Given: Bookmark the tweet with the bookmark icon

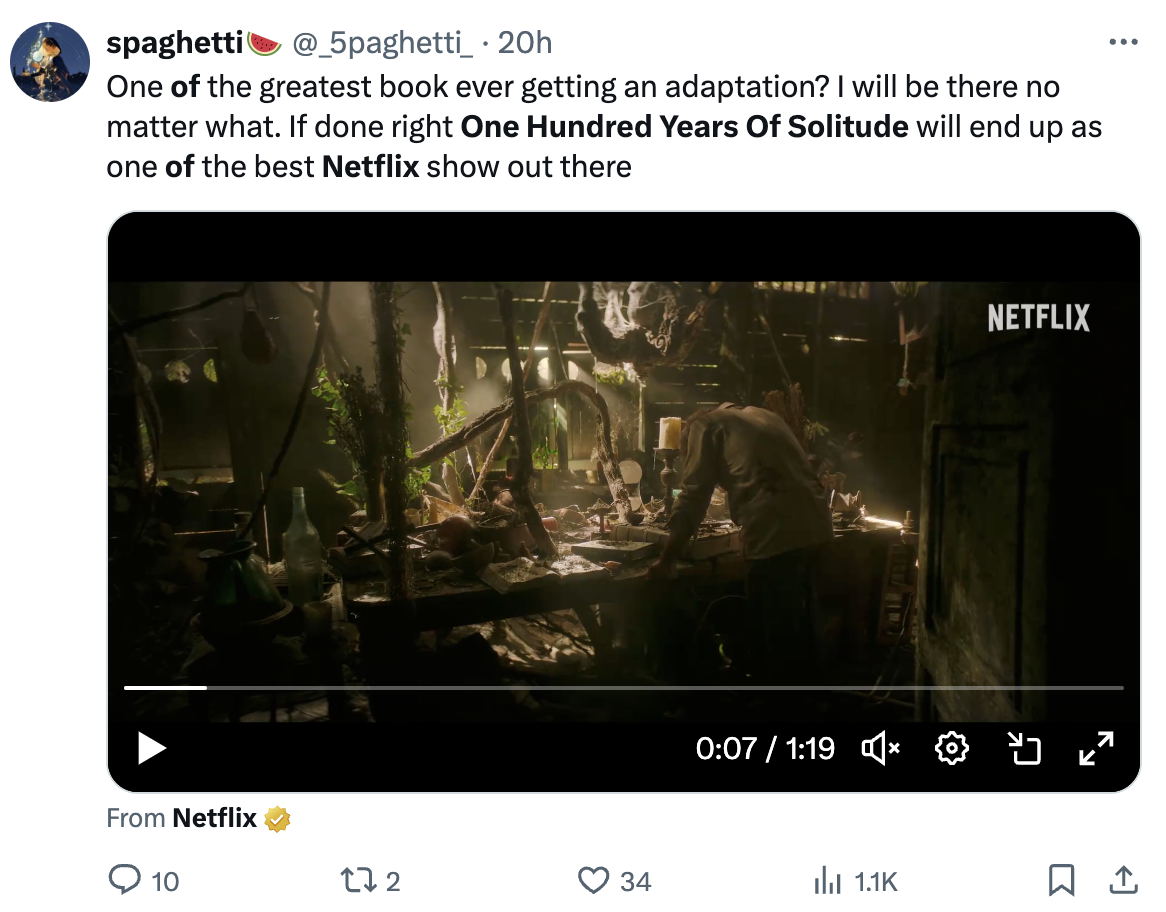Looking at the screenshot, I should [x=1061, y=881].
